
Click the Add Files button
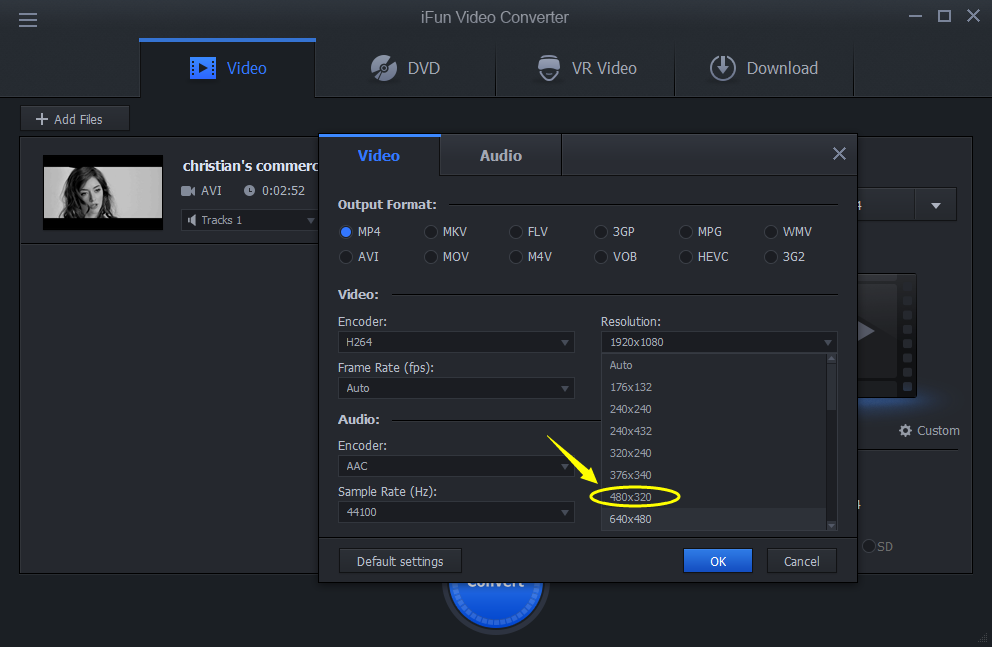(x=75, y=119)
